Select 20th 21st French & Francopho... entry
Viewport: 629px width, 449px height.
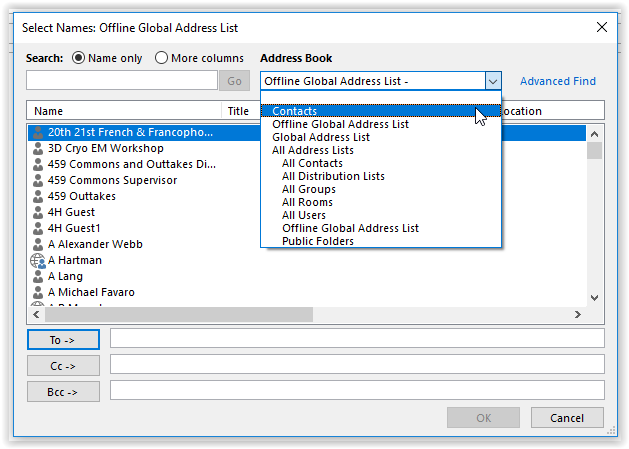(130, 132)
